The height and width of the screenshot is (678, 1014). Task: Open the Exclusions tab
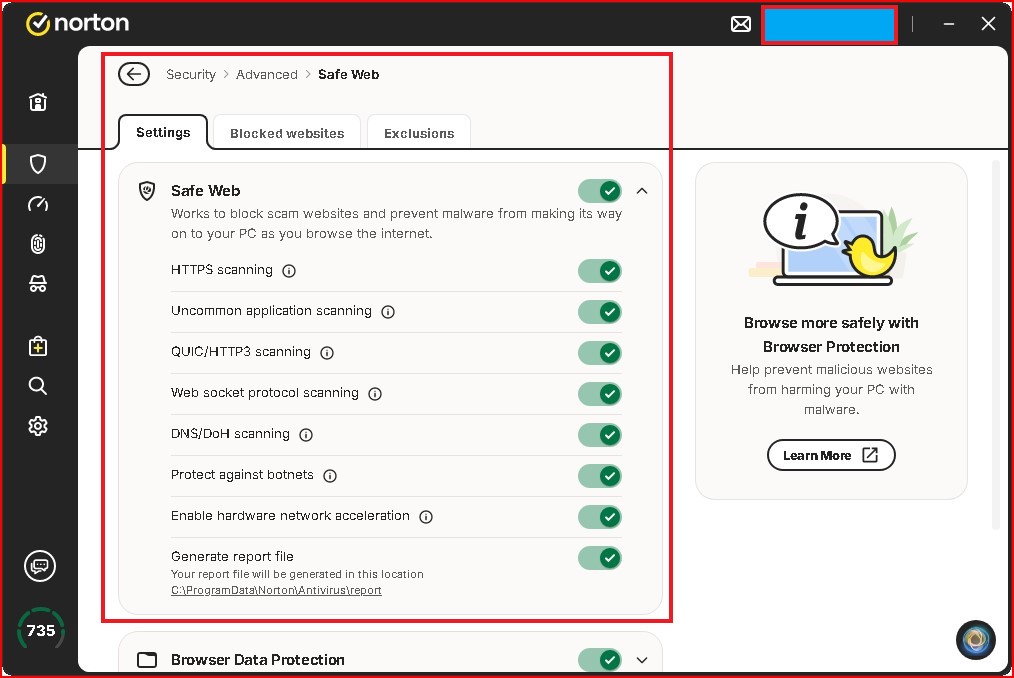[419, 133]
